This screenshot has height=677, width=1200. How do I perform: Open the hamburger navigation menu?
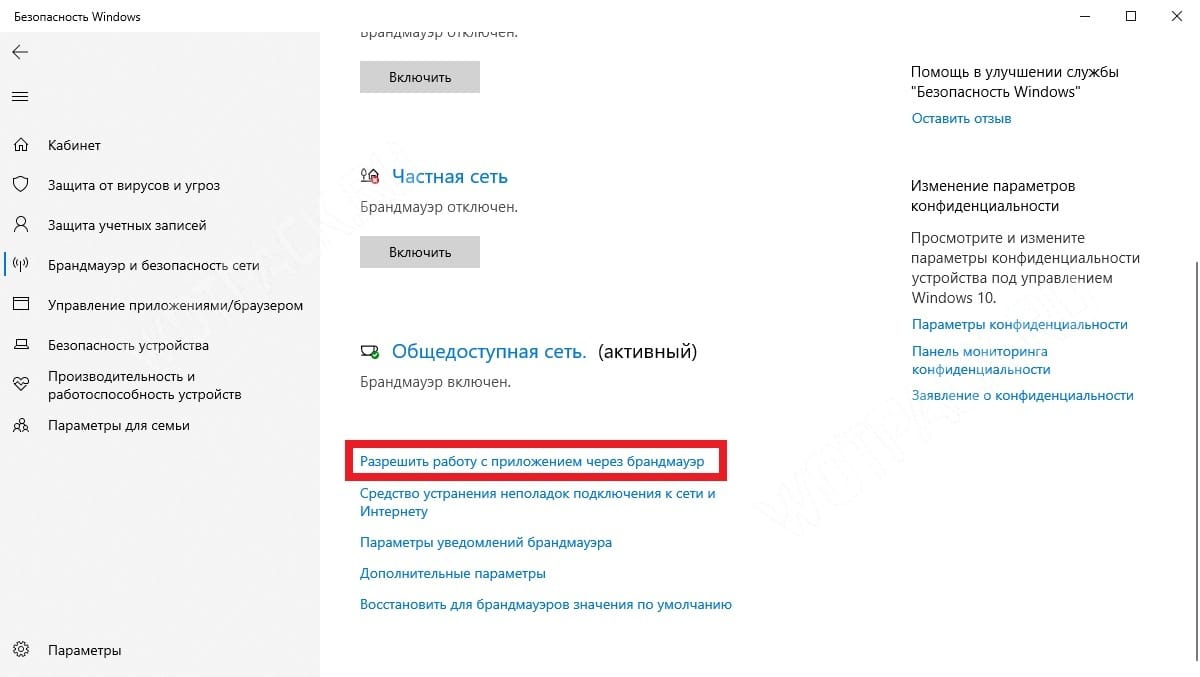[20, 97]
